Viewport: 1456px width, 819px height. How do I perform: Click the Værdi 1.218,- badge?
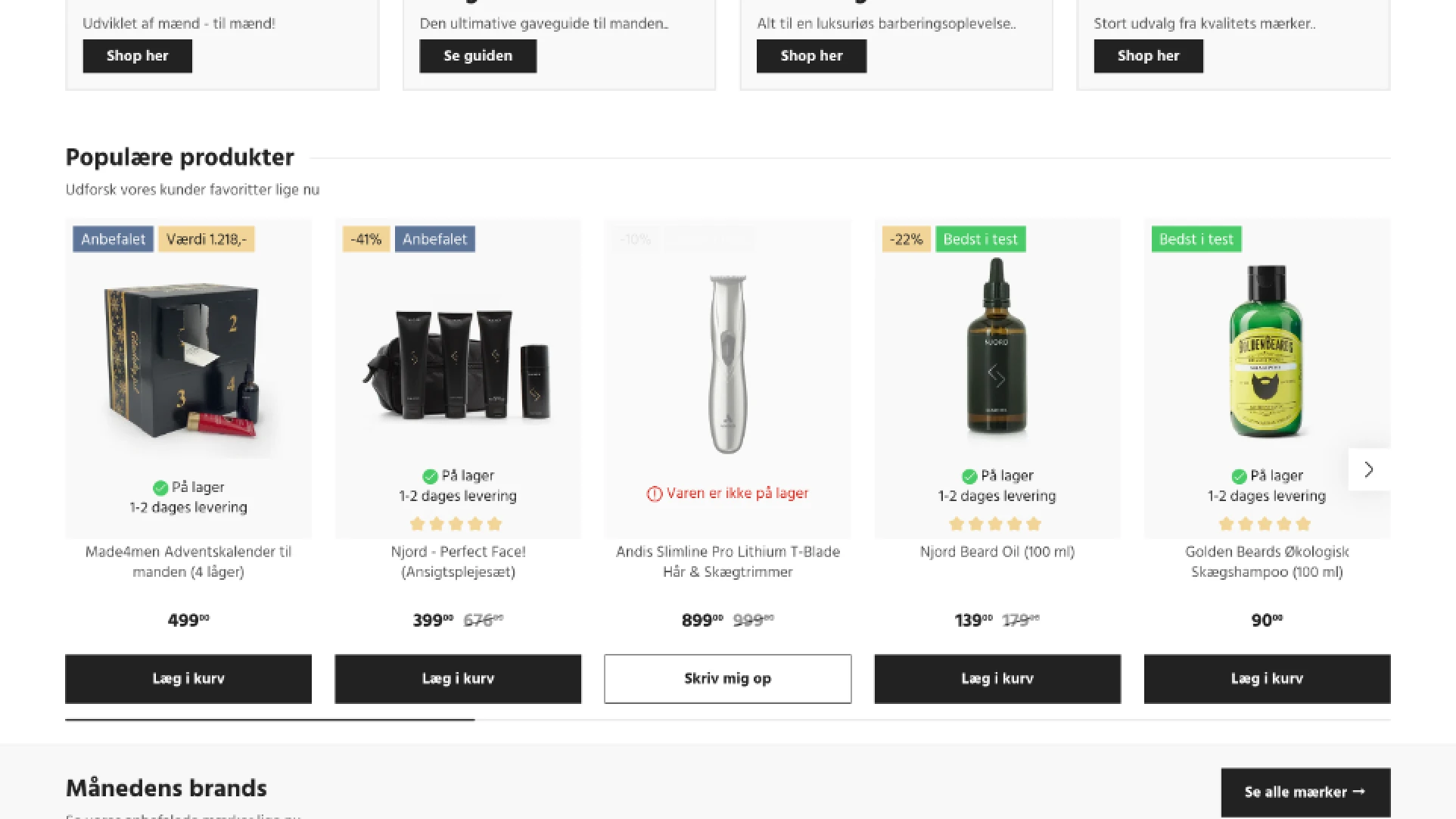click(206, 239)
